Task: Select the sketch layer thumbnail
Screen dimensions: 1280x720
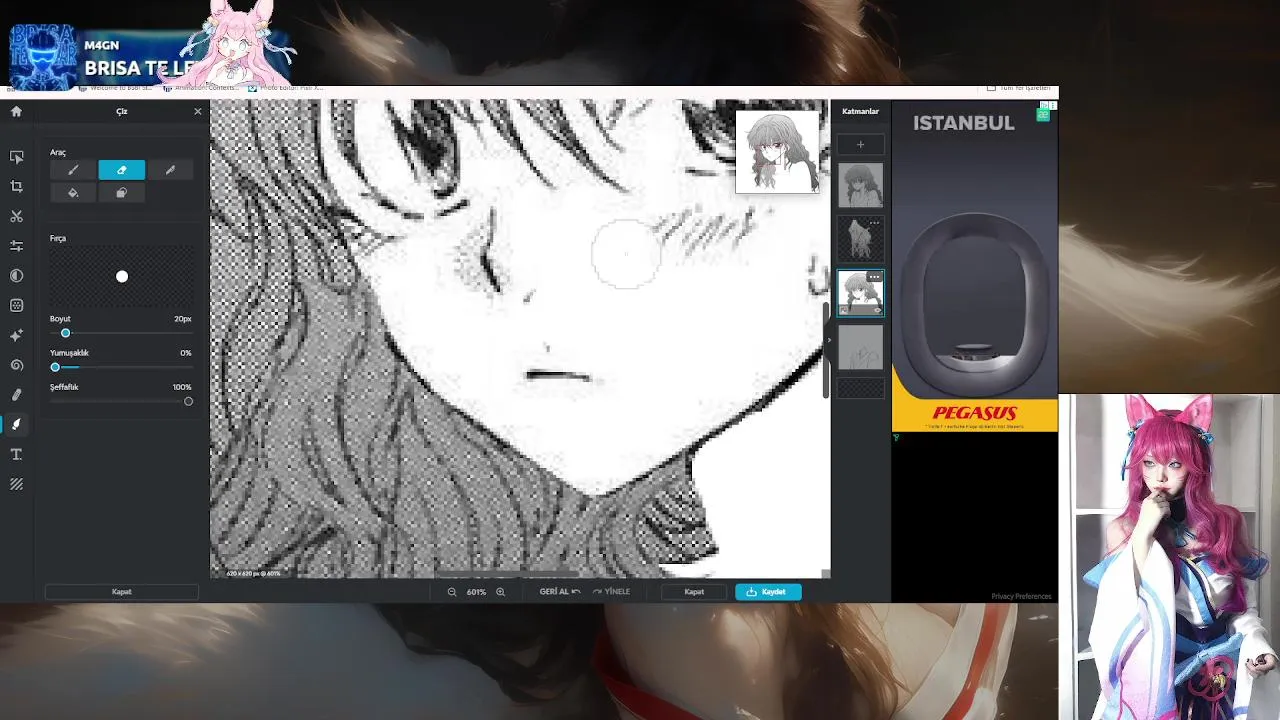Action: (x=860, y=347)
